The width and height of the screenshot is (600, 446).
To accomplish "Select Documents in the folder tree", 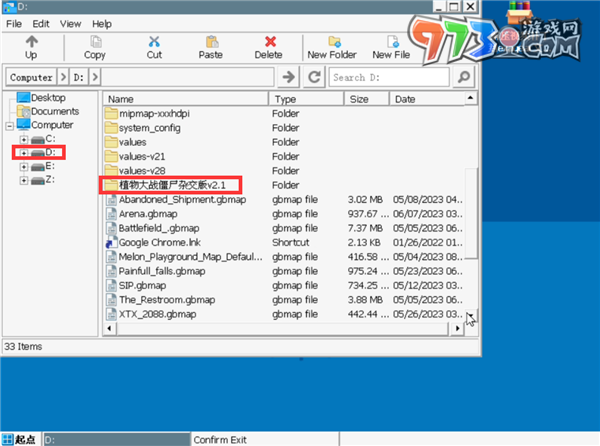I will coord(54,112).
